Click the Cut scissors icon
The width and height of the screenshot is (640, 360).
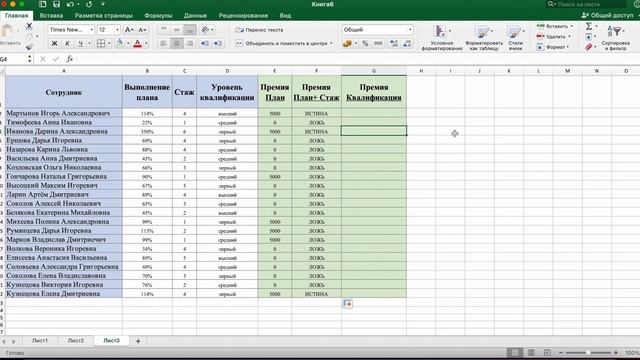coord(29,26)
